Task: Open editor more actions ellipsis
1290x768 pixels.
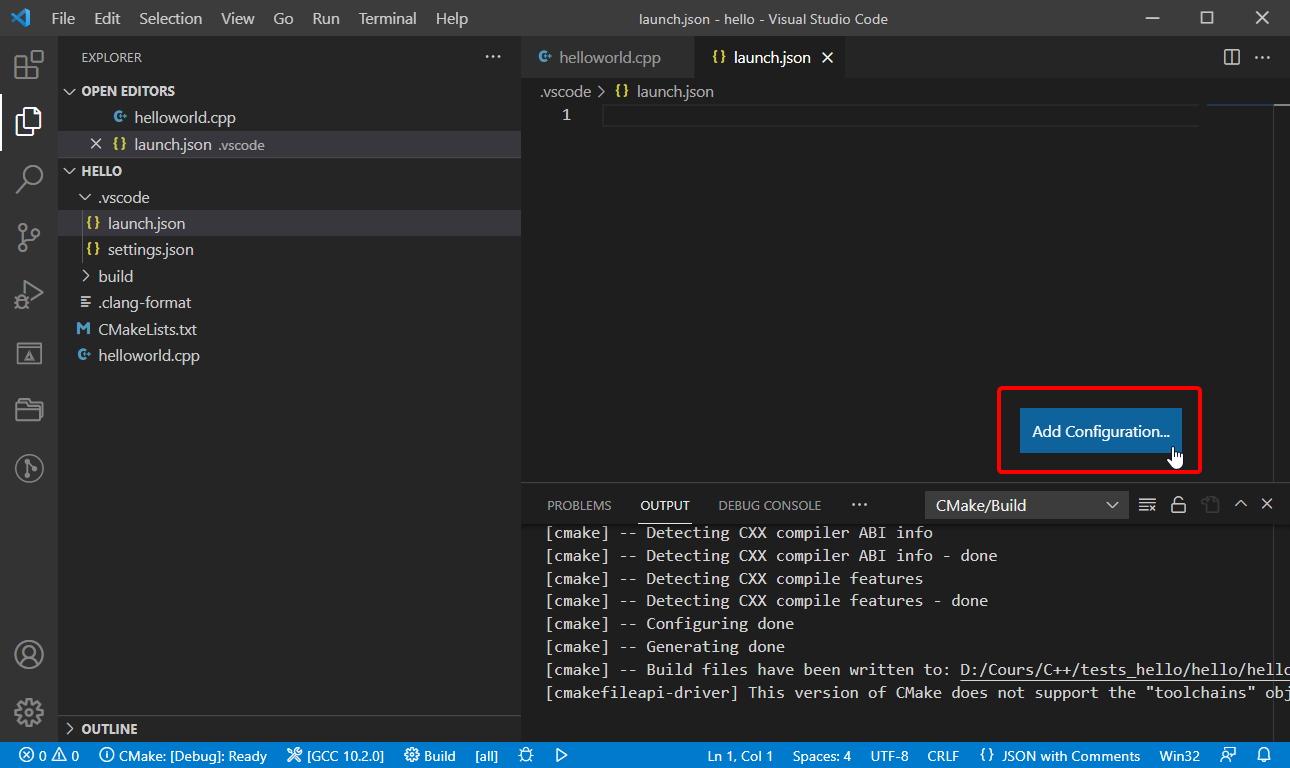Action: pyautogui.click(x=1263, y=57)
